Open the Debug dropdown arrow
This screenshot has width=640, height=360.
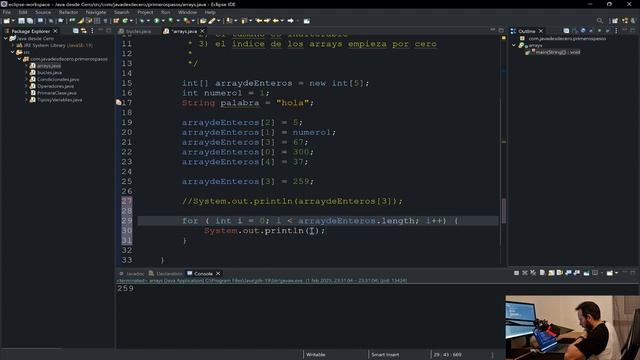pyautogui.click(x=148, y=20)
